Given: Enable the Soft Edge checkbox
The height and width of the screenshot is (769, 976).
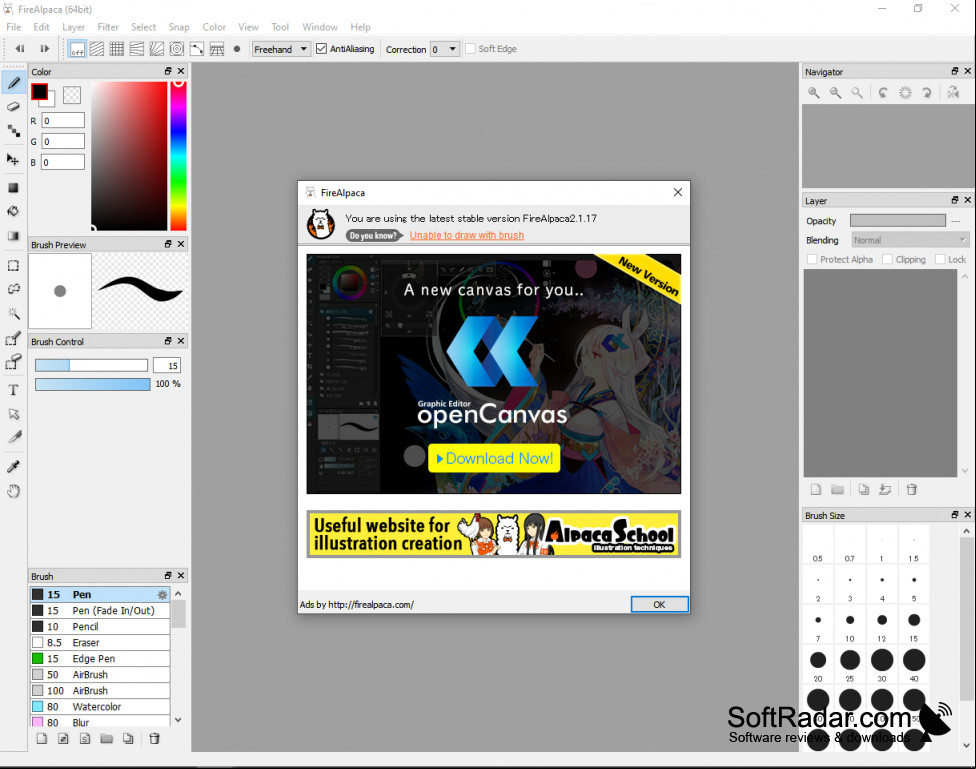Looking at the screenshot, I should tap(471, 49).
